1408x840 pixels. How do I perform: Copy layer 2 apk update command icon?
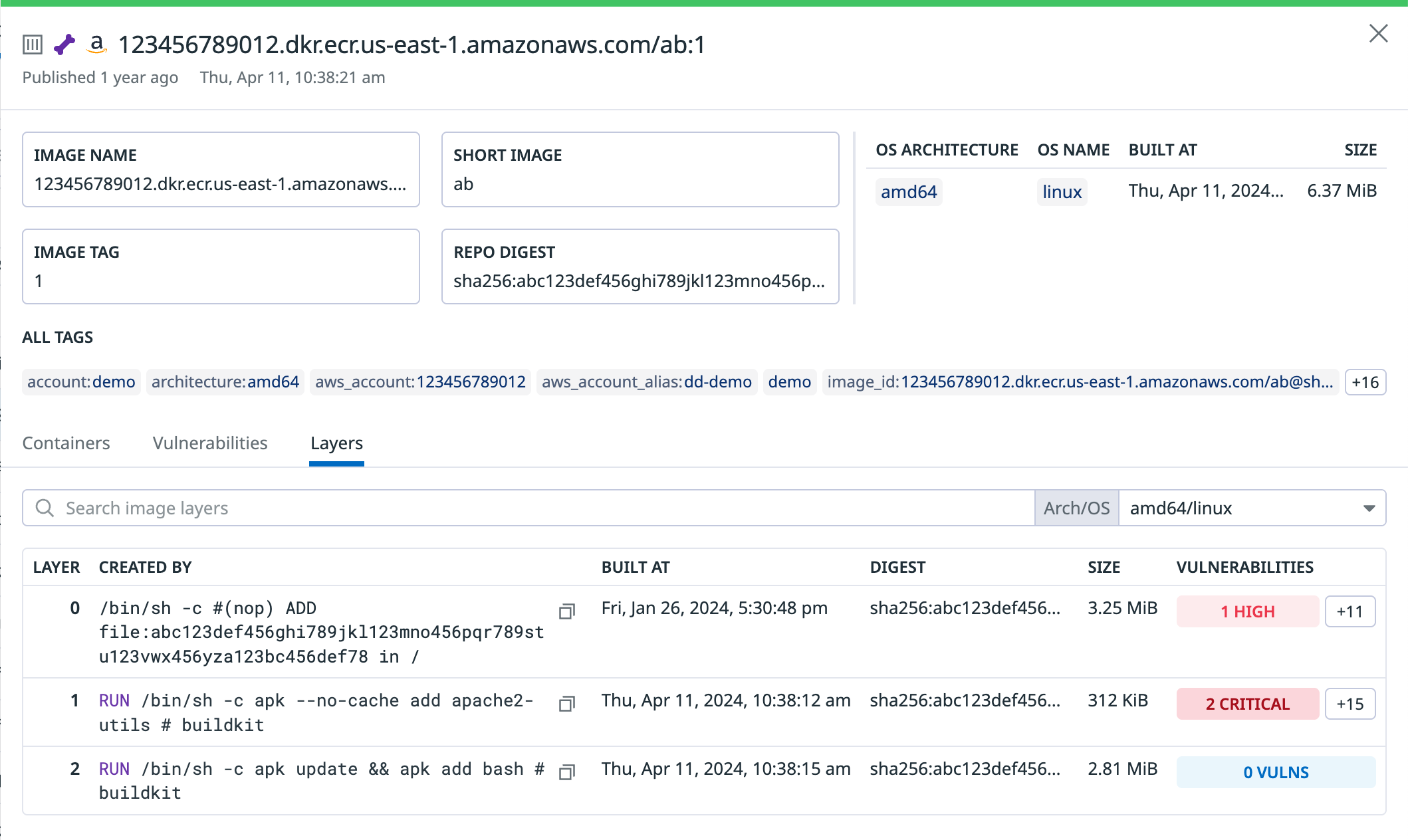[566, 772]
